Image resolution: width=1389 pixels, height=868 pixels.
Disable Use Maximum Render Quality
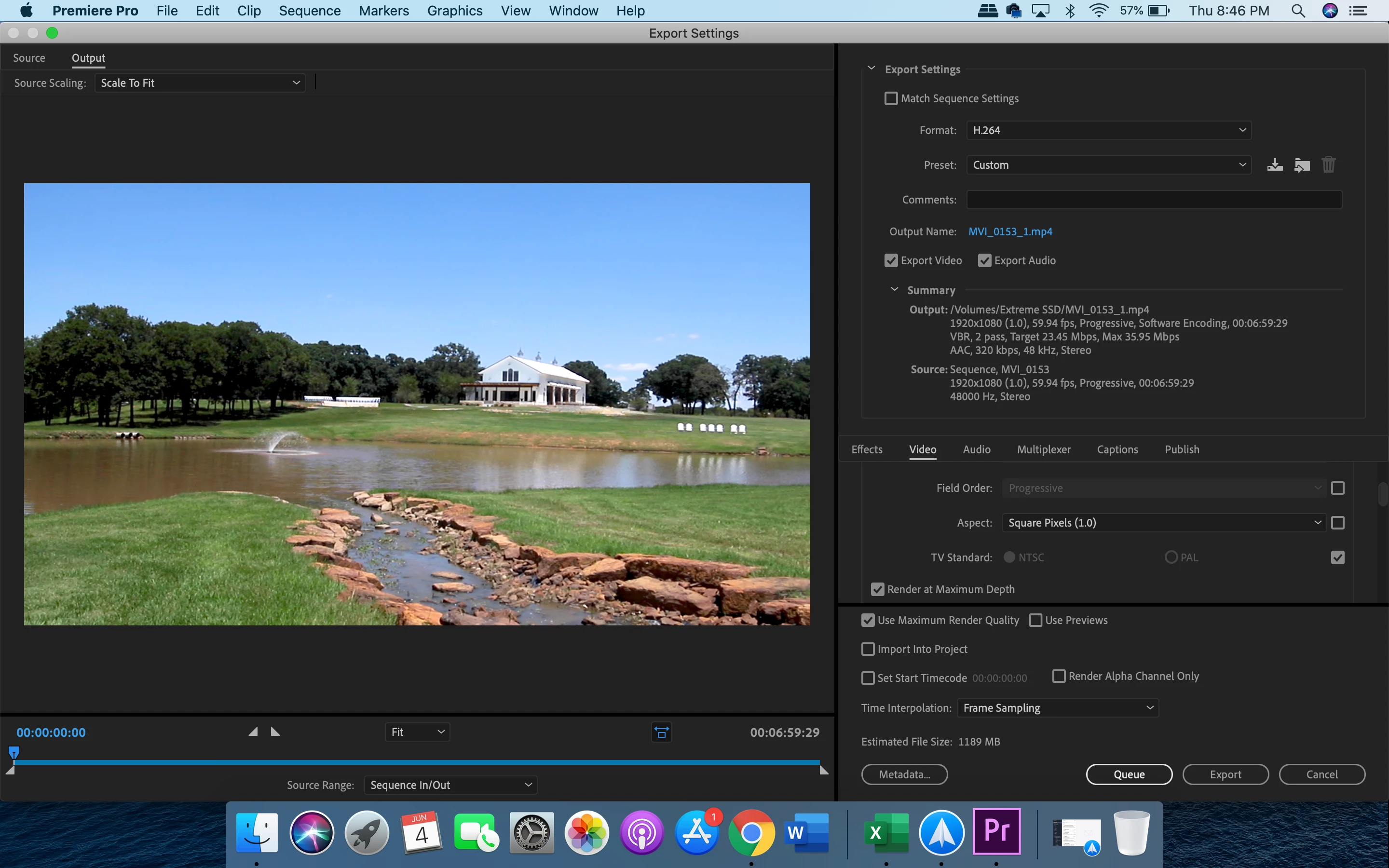[868, 621]
